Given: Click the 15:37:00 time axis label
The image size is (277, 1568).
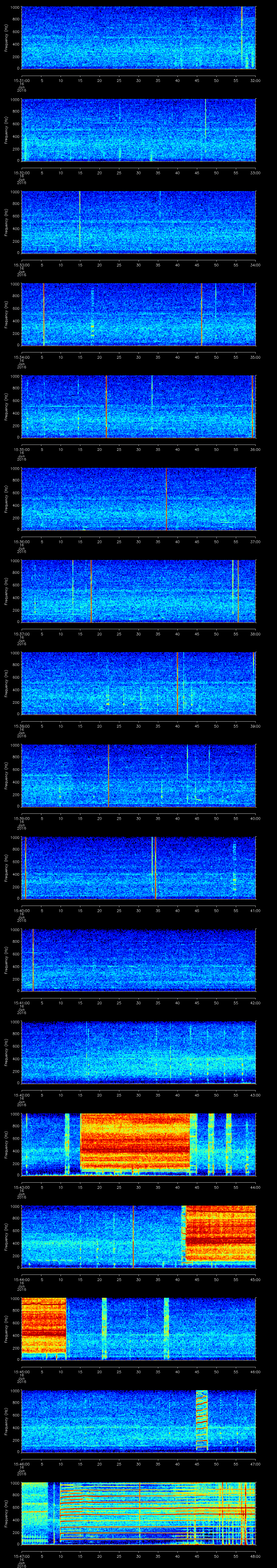Looking at the screenshot, I should pos(21,634).
